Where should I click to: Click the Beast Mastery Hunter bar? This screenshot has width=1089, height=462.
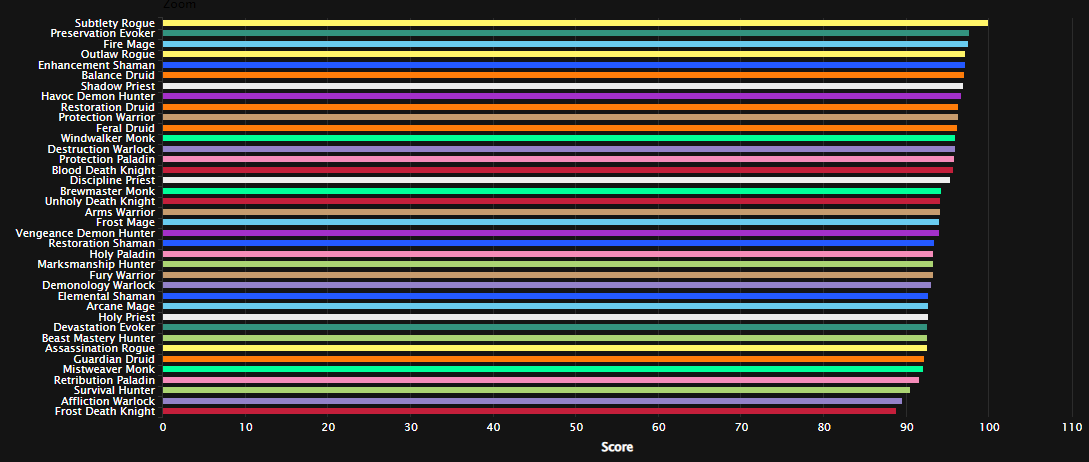click(544, 338)
